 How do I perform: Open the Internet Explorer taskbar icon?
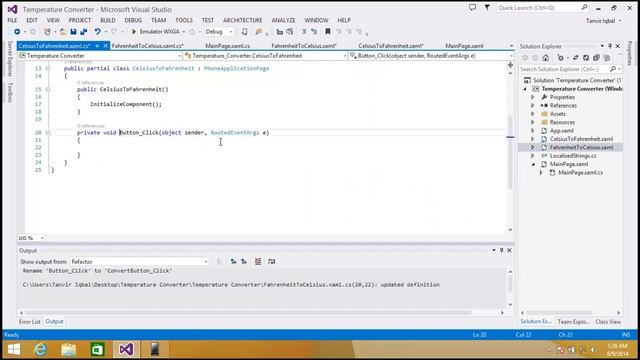coord(40,349)
